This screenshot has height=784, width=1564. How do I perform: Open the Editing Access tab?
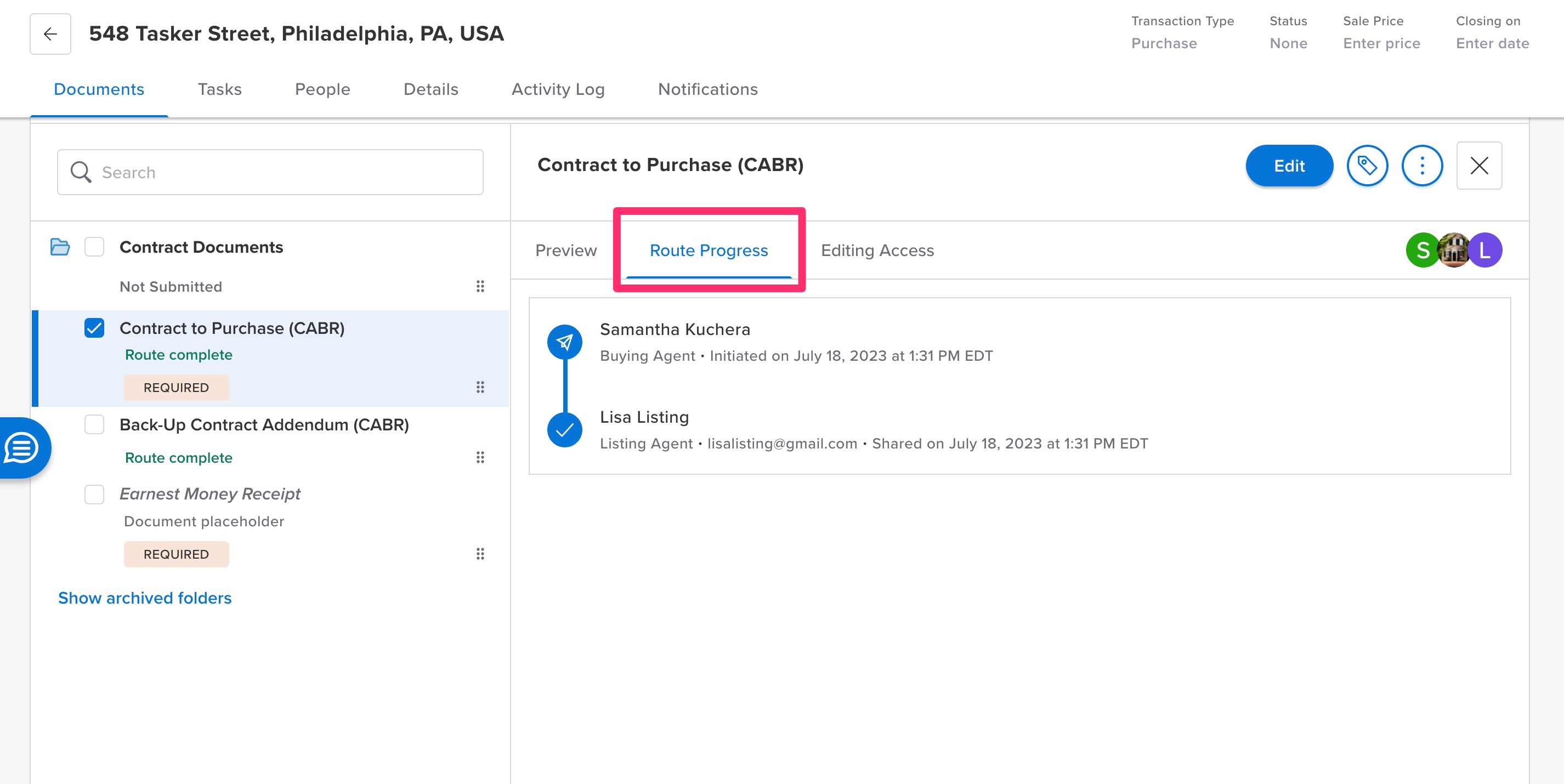click(x=877, y=250)
